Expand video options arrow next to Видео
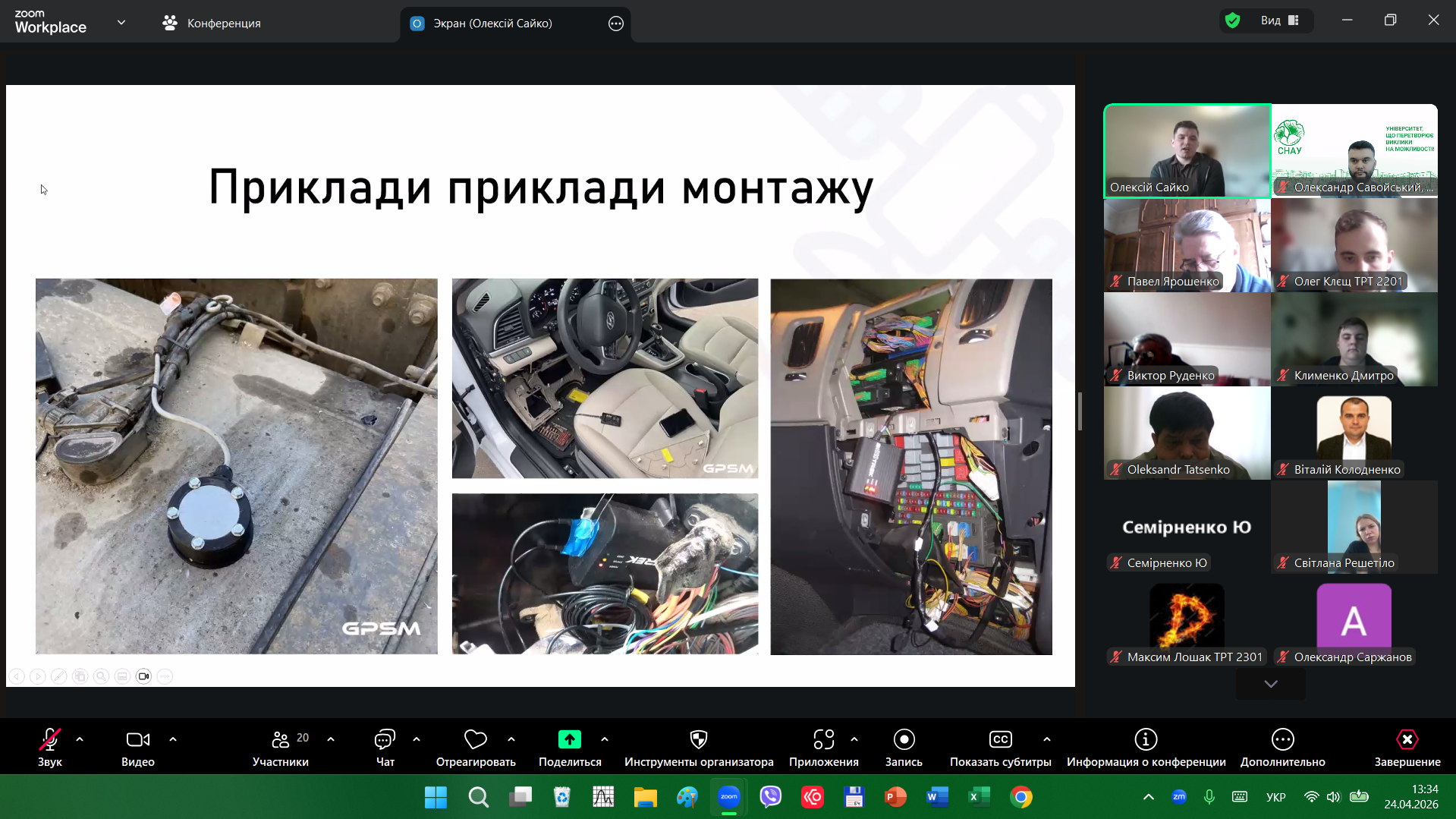The image size is (1456, 819). 173,739
